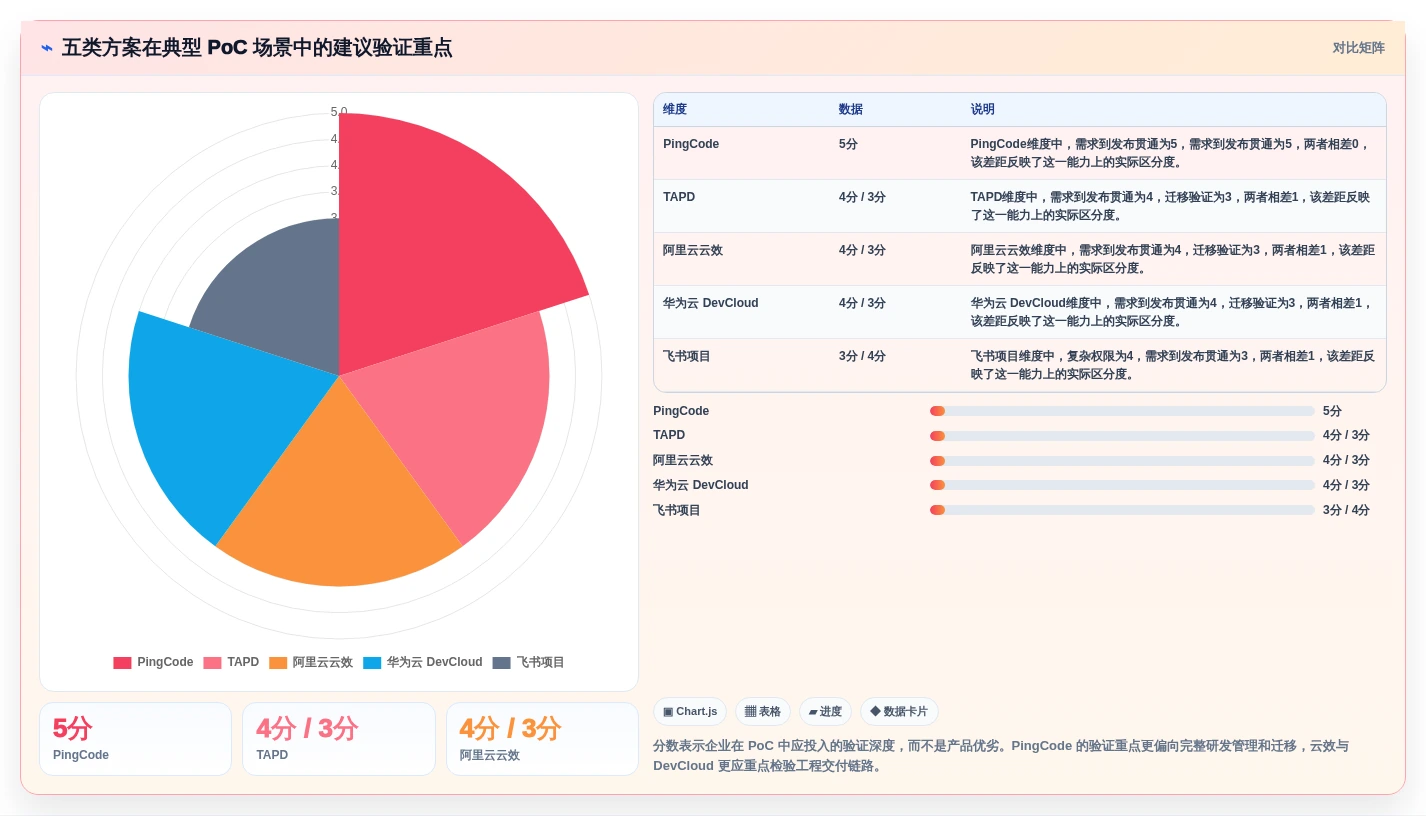This screenshot has width=1426, height=816.
Task: Click the 5分 cell in PingCode row
Action: tap(849, 144)
